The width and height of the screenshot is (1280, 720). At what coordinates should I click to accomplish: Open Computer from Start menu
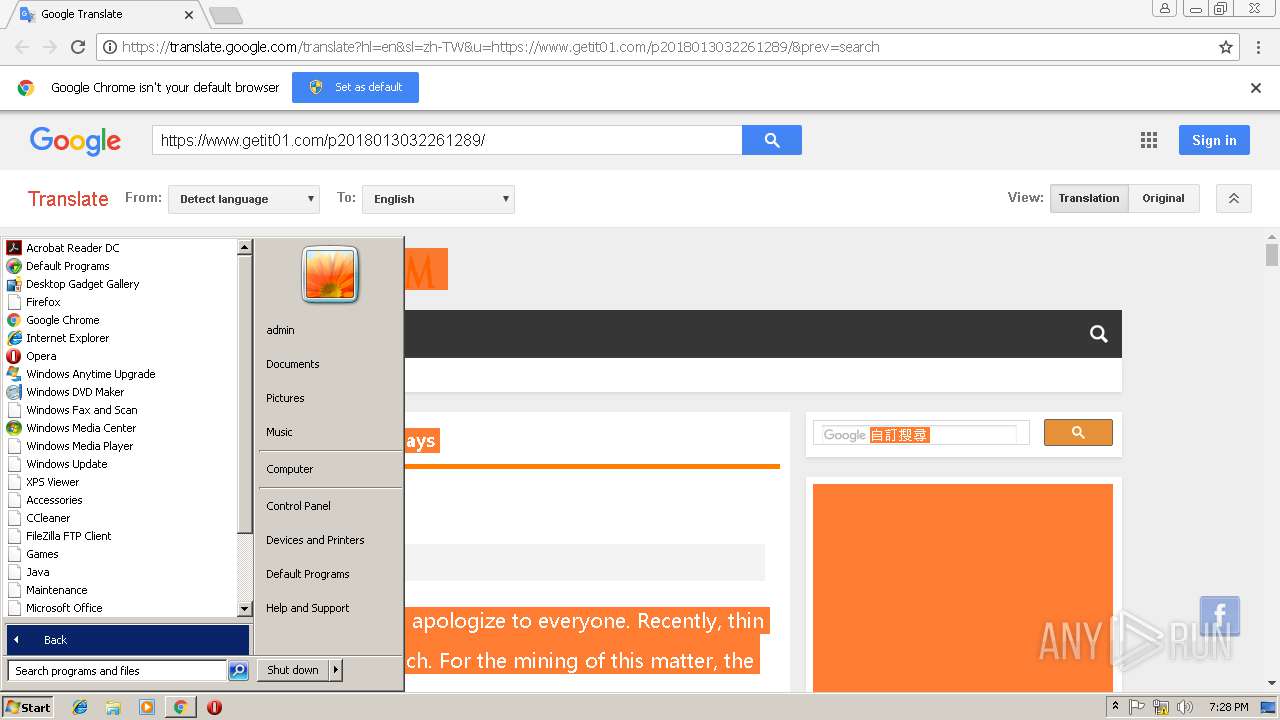(x=290, y=469)
